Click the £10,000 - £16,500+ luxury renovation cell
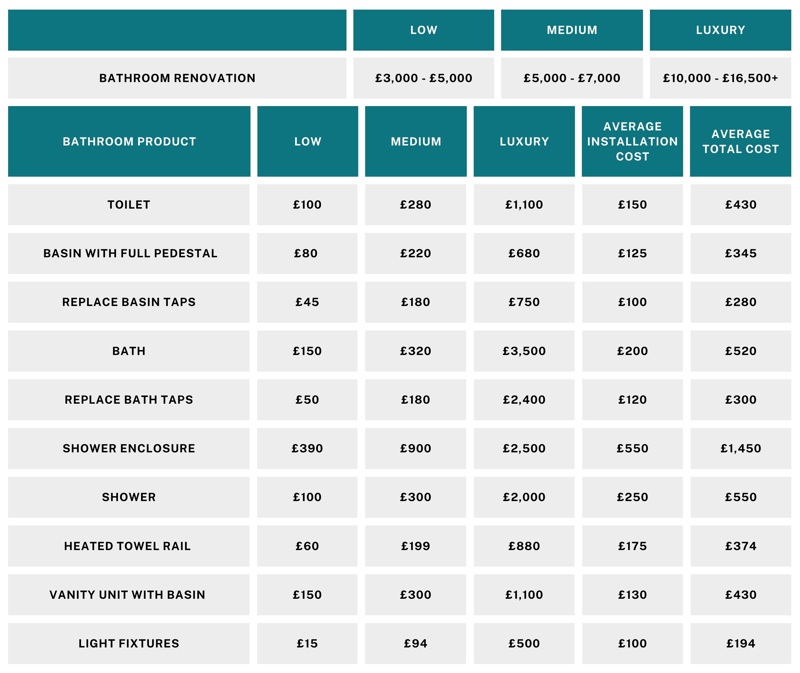 click(720, 78)
